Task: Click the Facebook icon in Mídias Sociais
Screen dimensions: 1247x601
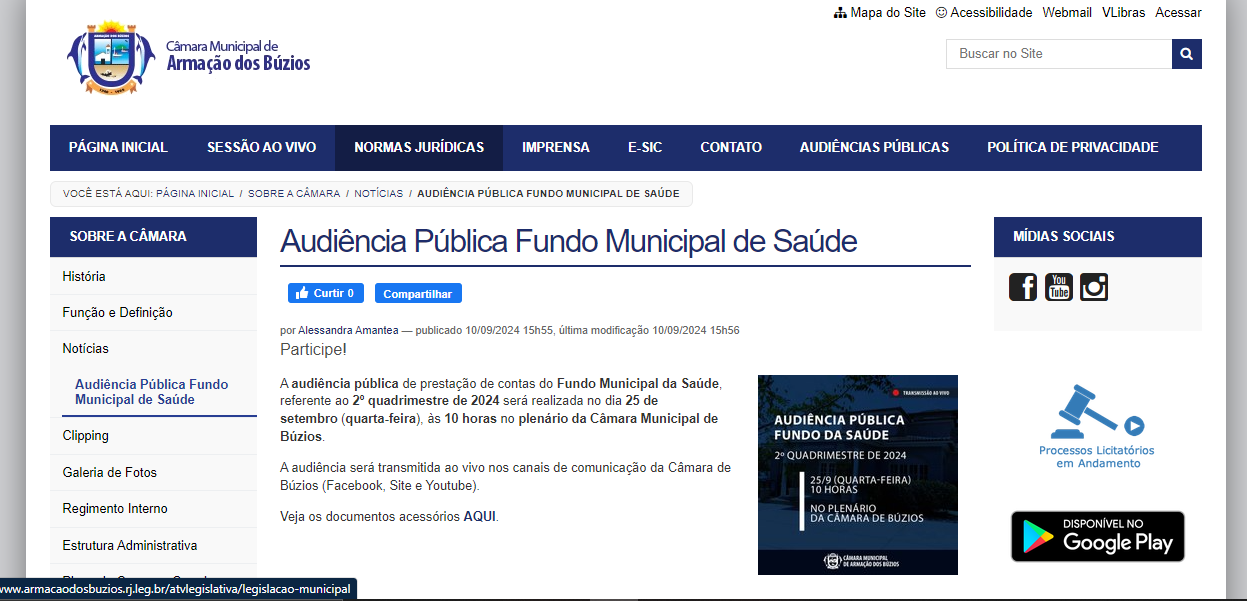Action: [x=1022, y=287]
